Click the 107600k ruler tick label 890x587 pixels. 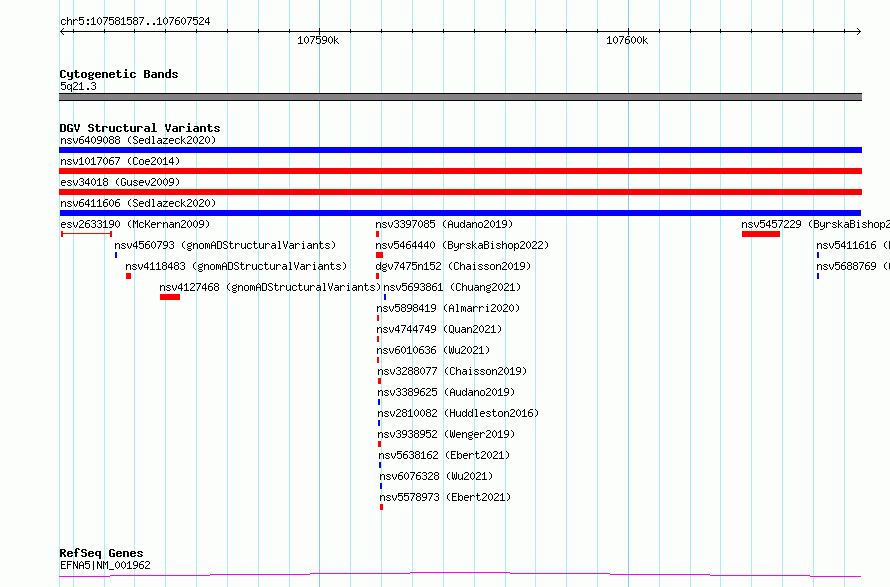click(627, 40)
